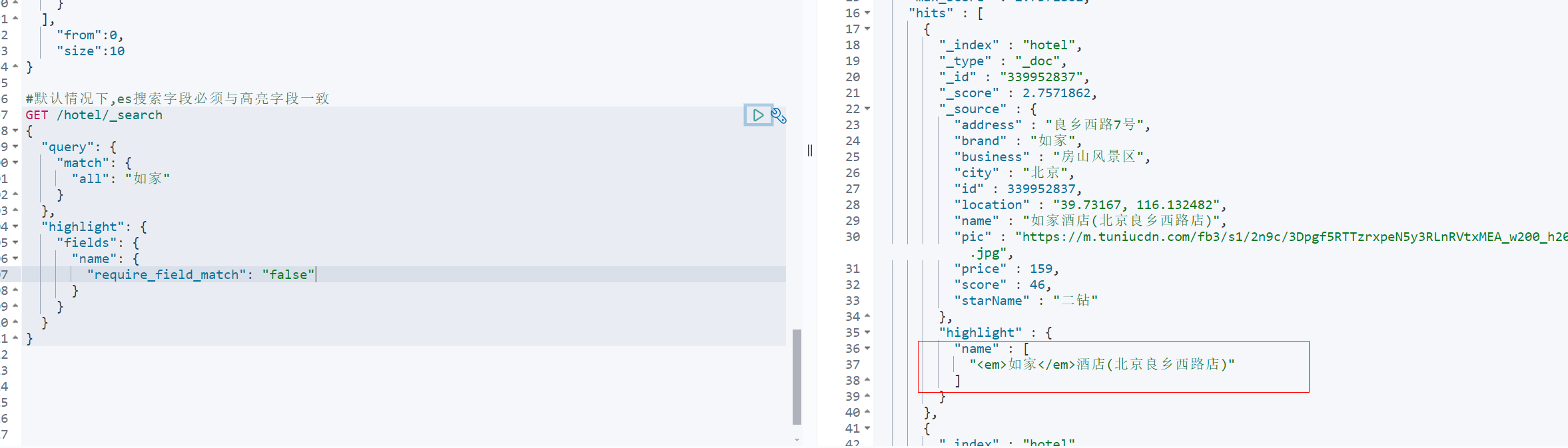1568x448 pixels.
Task: Toggle the fold arrow at response line 41
Action: [x=867, y=428]
